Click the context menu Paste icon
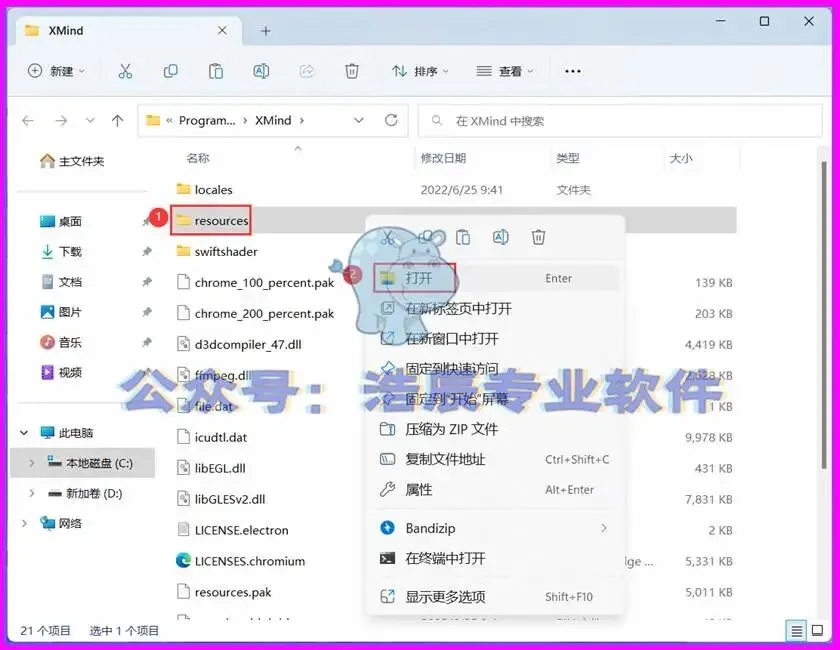Viewport: 840px width, 650px height. tap(463, 237)
